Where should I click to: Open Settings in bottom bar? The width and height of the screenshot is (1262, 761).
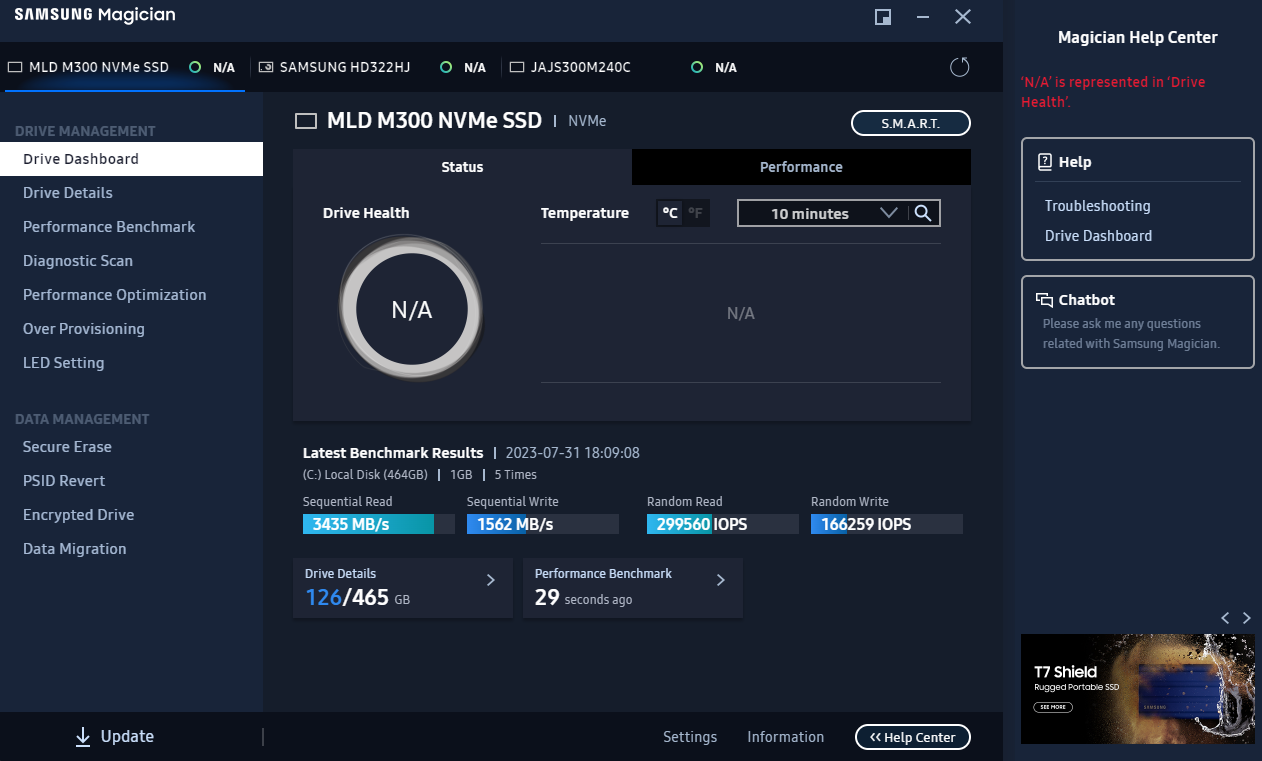[690, 737]
